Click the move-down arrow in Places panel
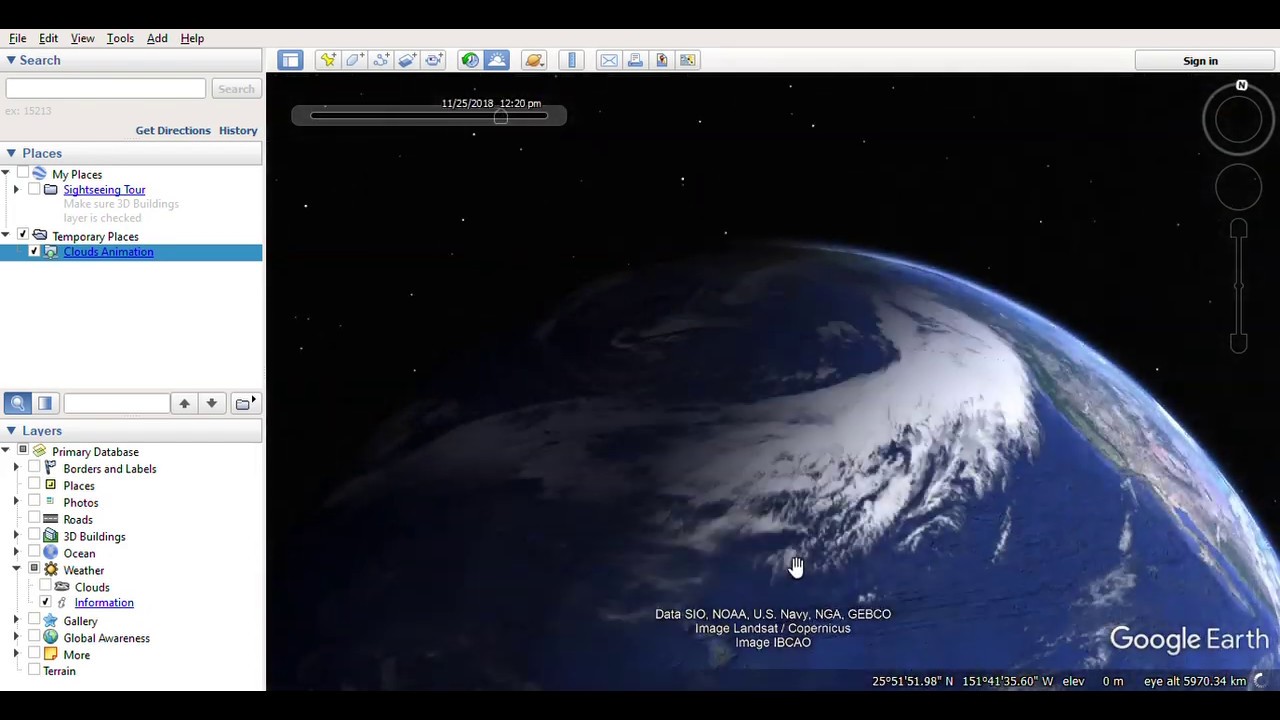The width and height of the screenshot is (1280, 720). [x=211, y=403]
